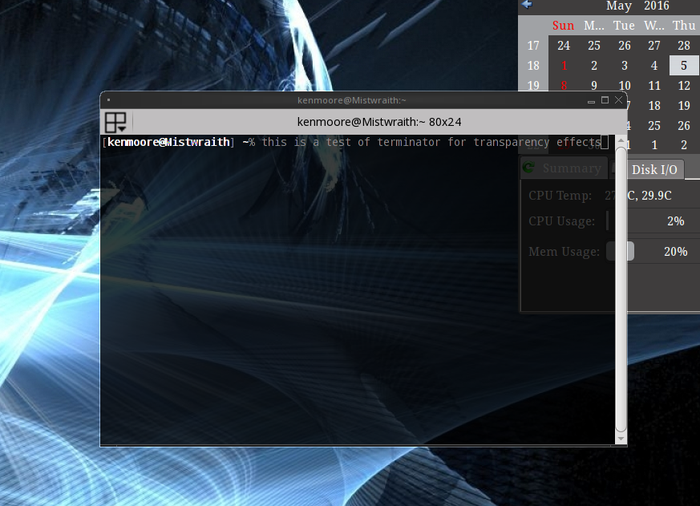This screenshot has width=700, height=506.
Task: Click the Thu column header in the calendar
Action: click(684, 25)
